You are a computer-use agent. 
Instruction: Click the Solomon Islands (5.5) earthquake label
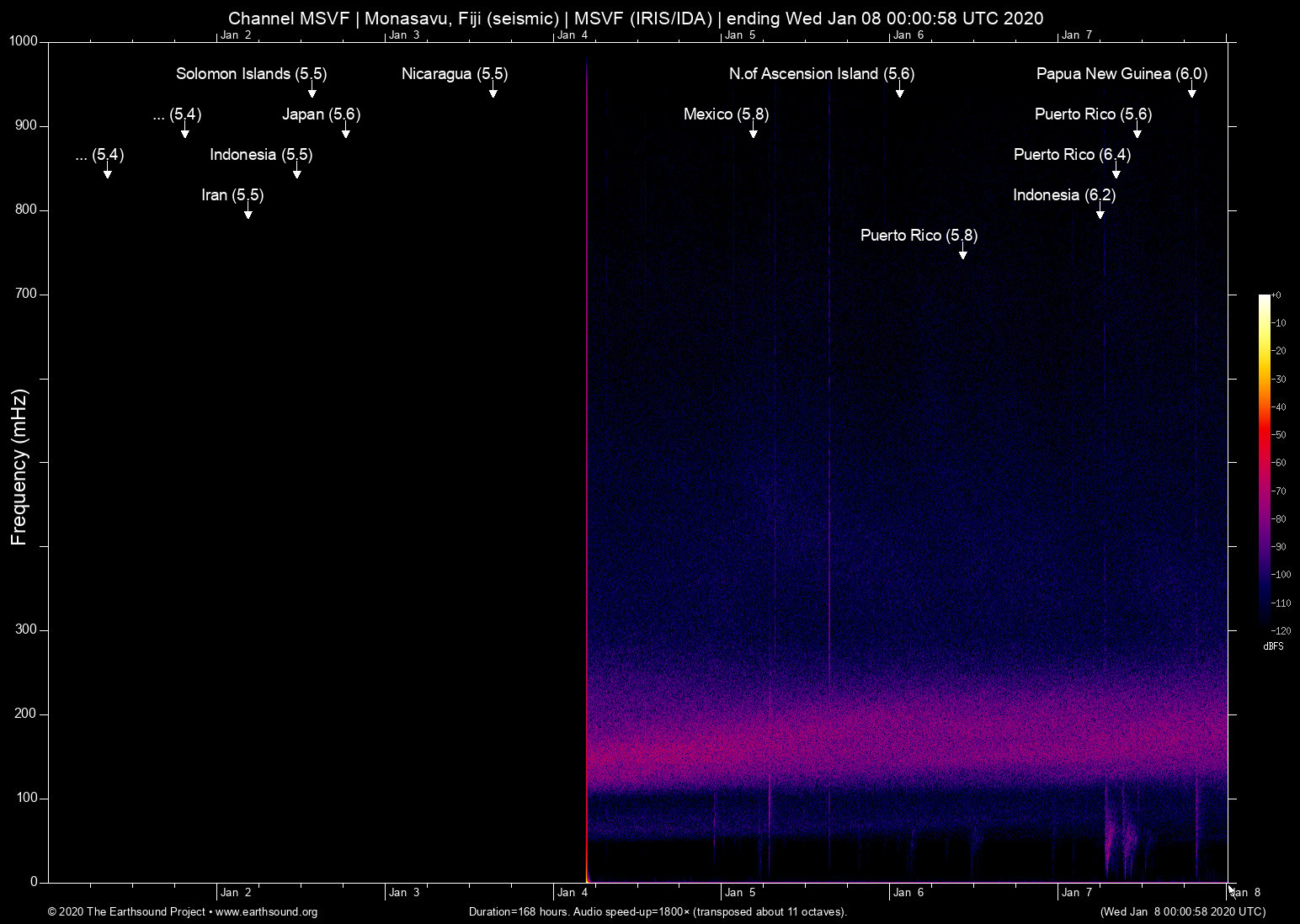coord(250,74)
